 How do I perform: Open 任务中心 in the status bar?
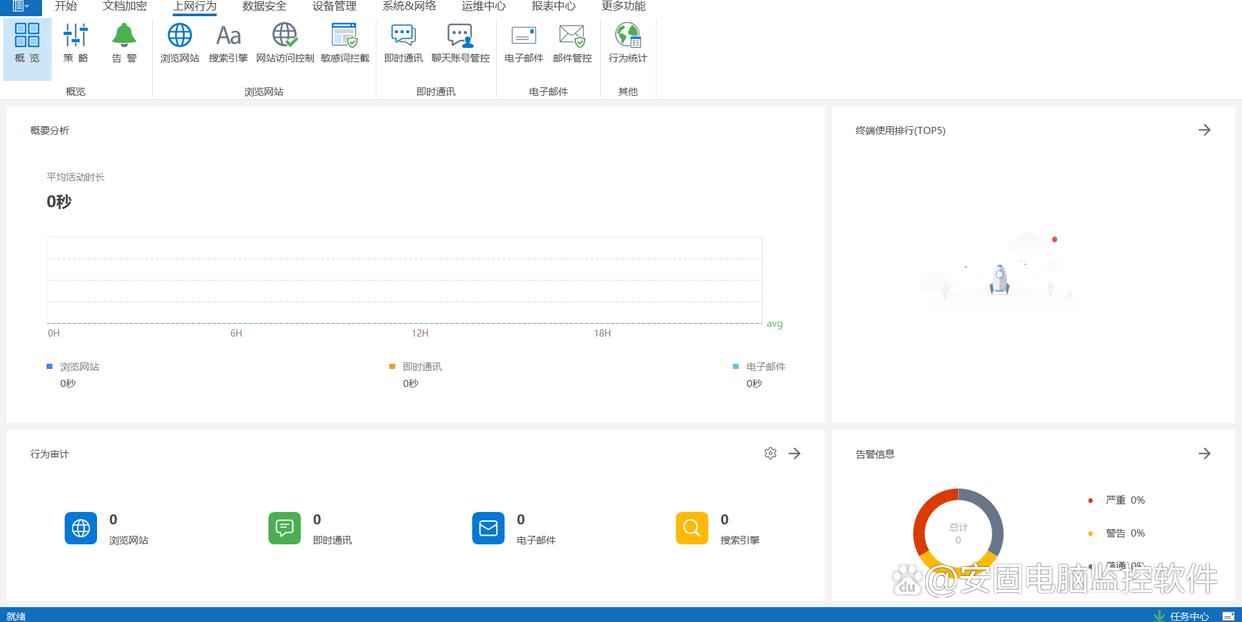point(1188,616)
